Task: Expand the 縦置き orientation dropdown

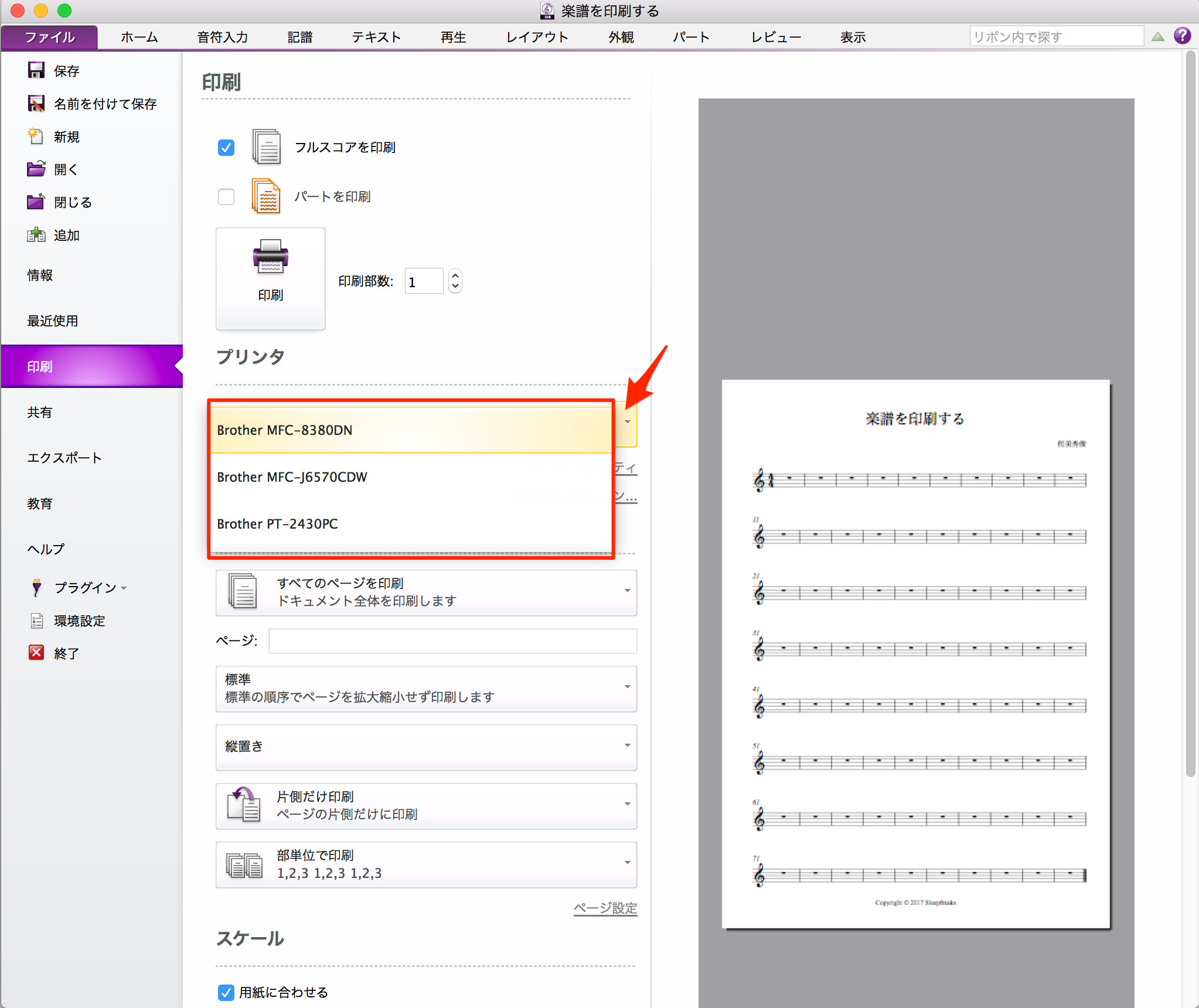Action: 426,747
